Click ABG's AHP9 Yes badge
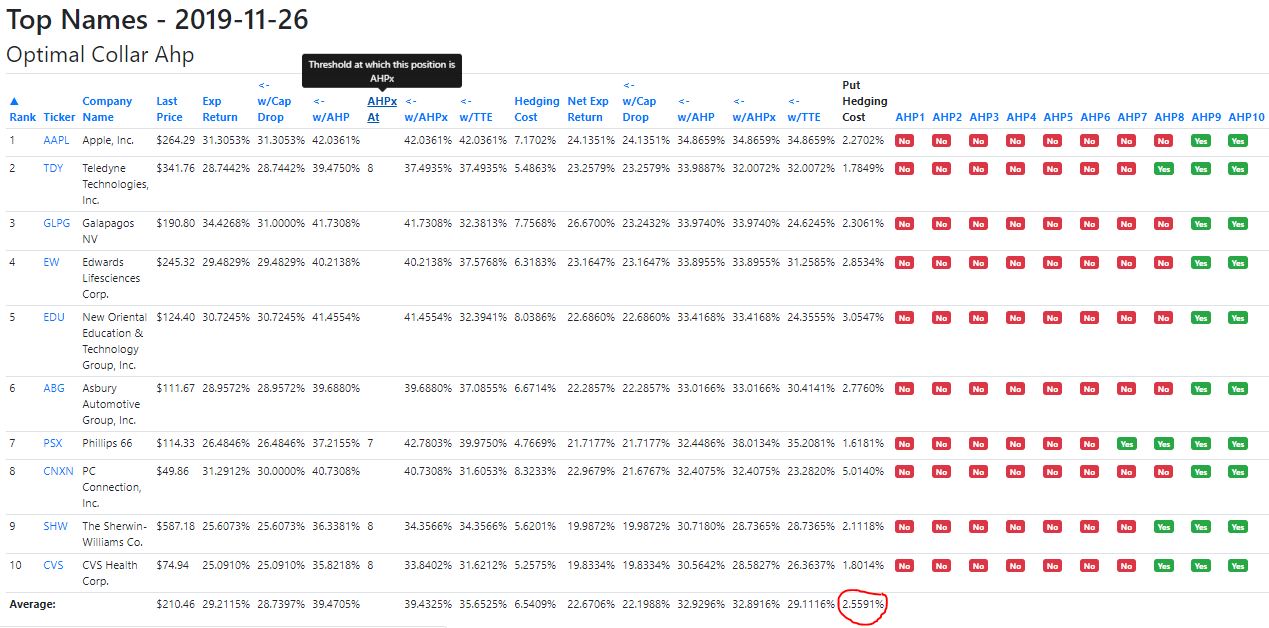 pyautogui.click(x=1201, y=389)
